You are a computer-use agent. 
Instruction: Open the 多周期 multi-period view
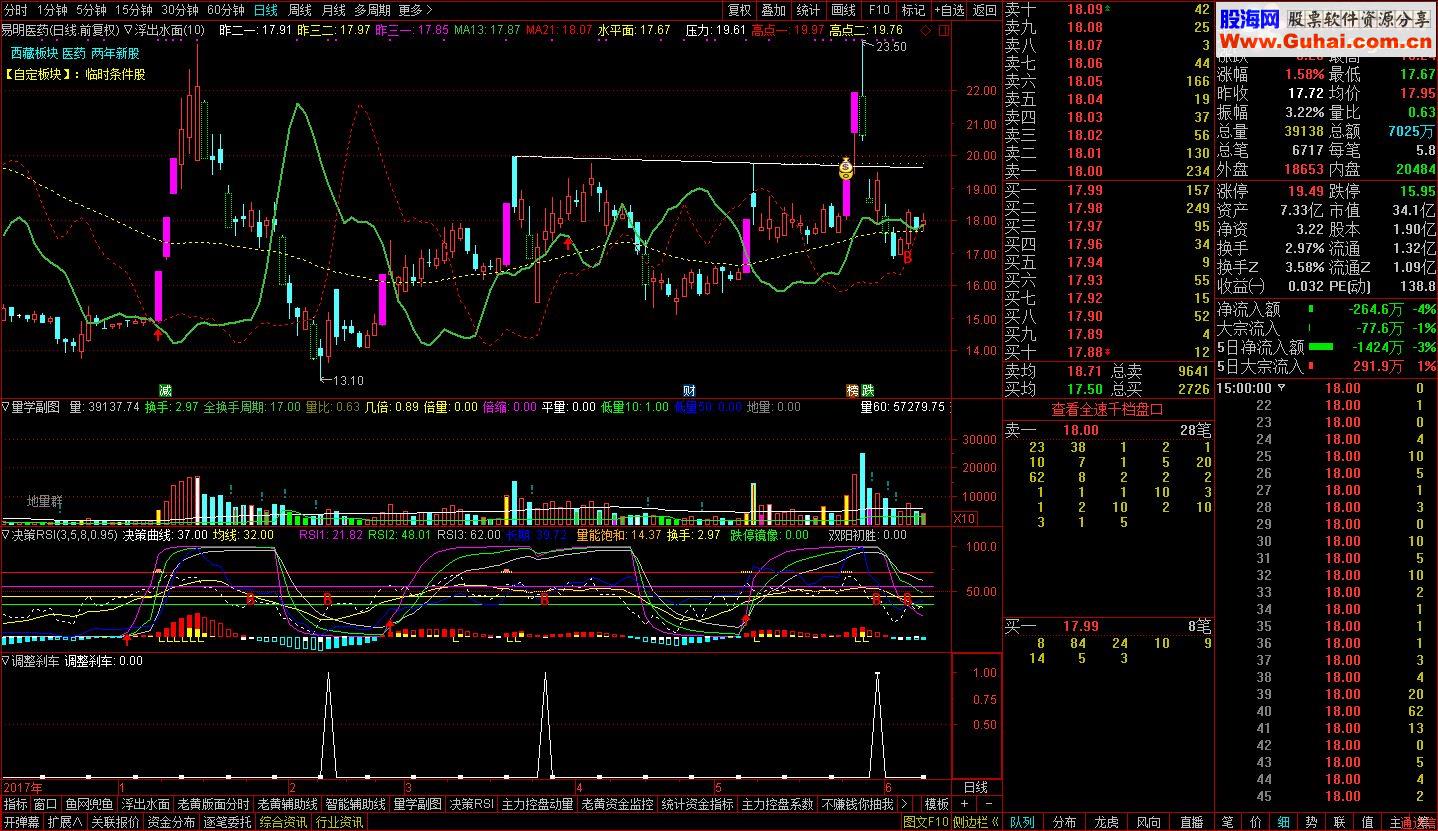(x=372, y=10)
